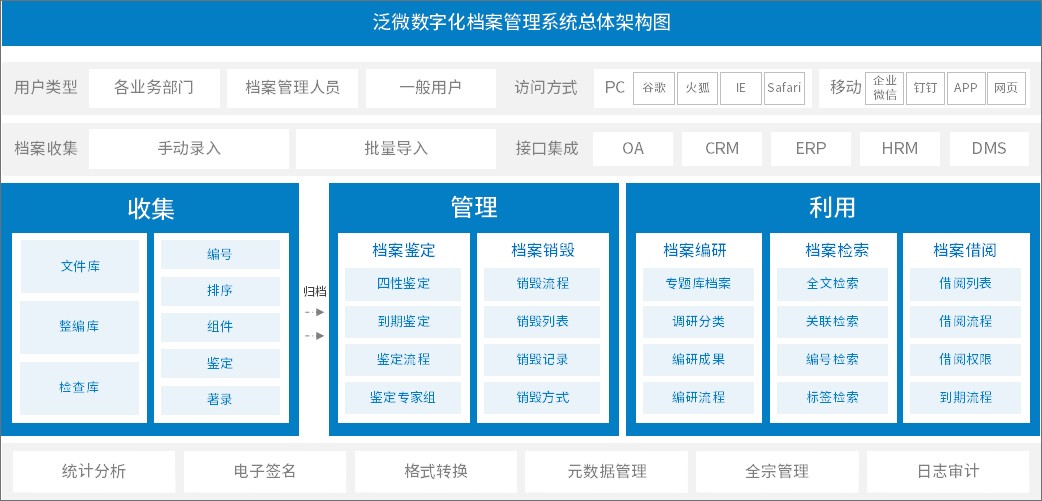1042x501 pixels.
Task: Select the 标签检索 item
Action: pos(833,398)
